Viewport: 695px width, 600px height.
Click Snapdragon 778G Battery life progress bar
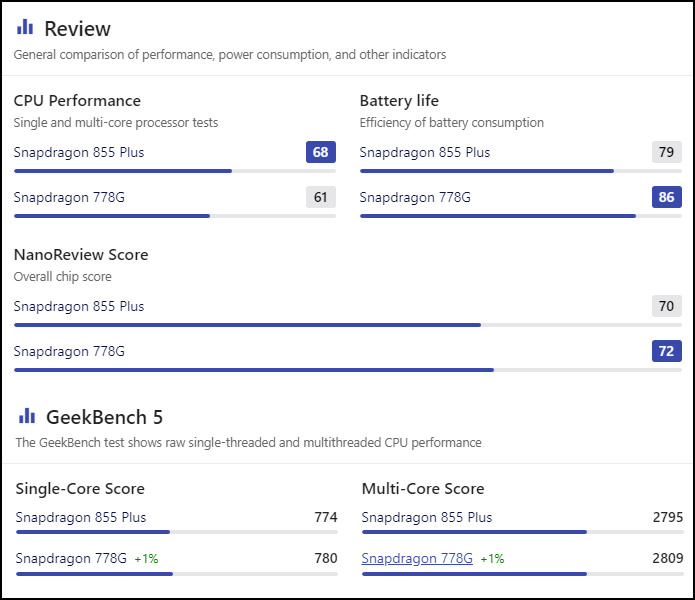pos(520,216)
